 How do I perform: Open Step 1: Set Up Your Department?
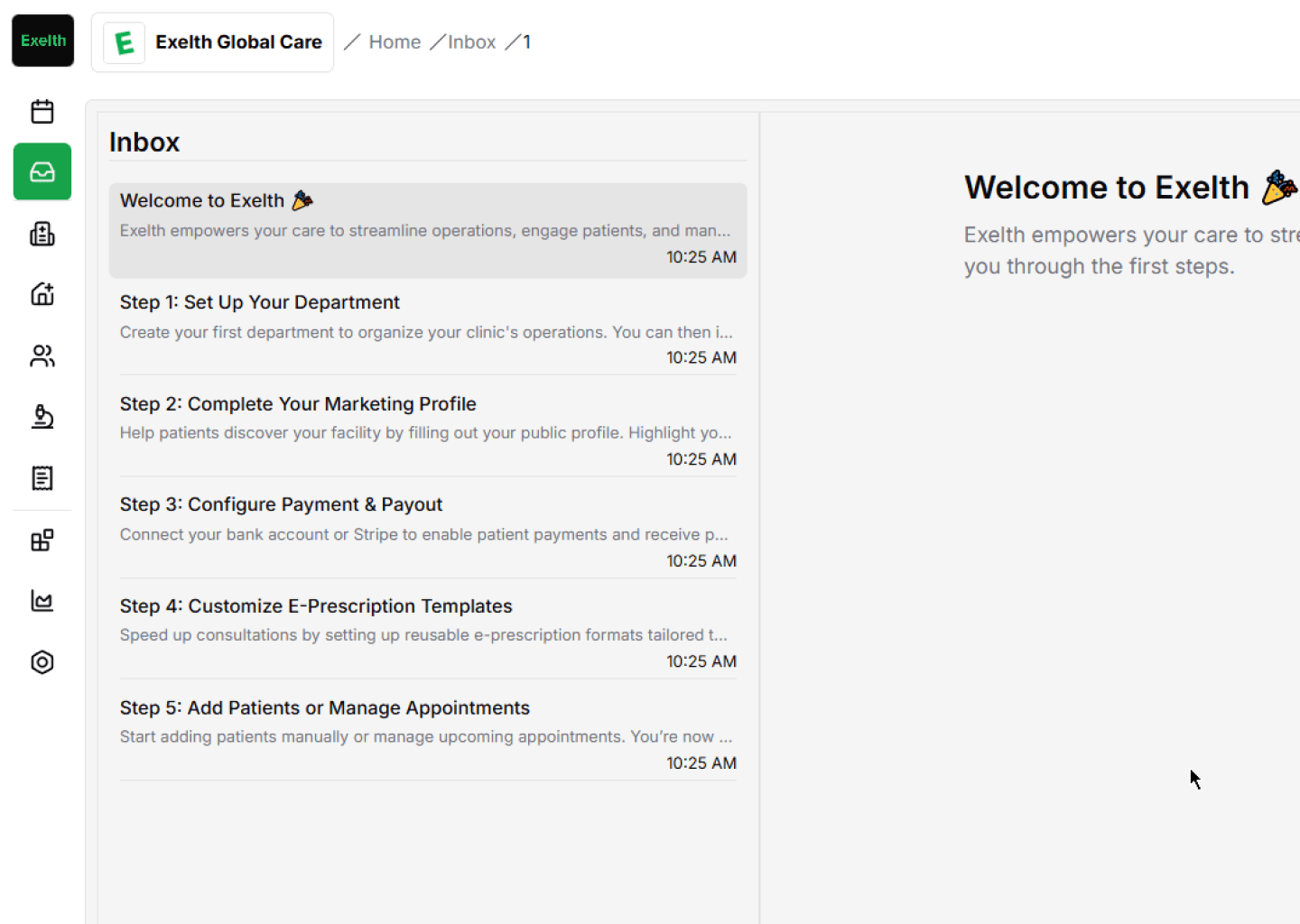point(428,329)
